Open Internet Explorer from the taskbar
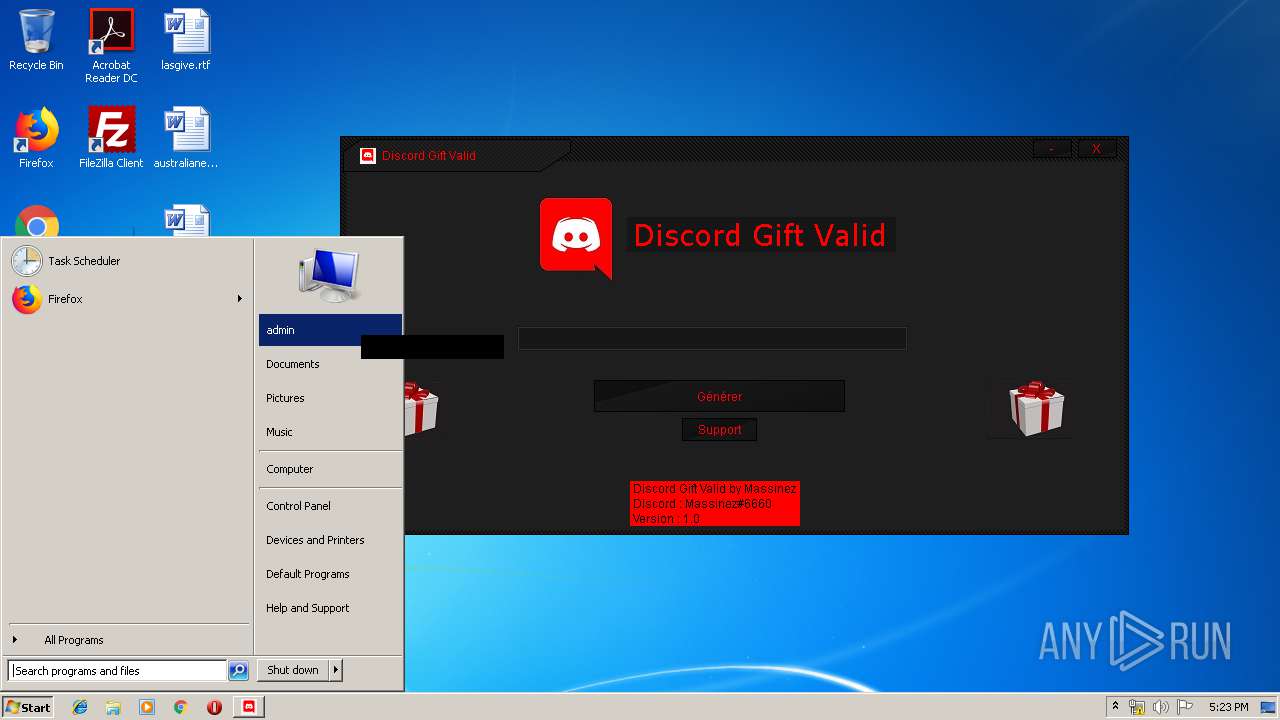The image size is (1280, 720). pos(80,707)
